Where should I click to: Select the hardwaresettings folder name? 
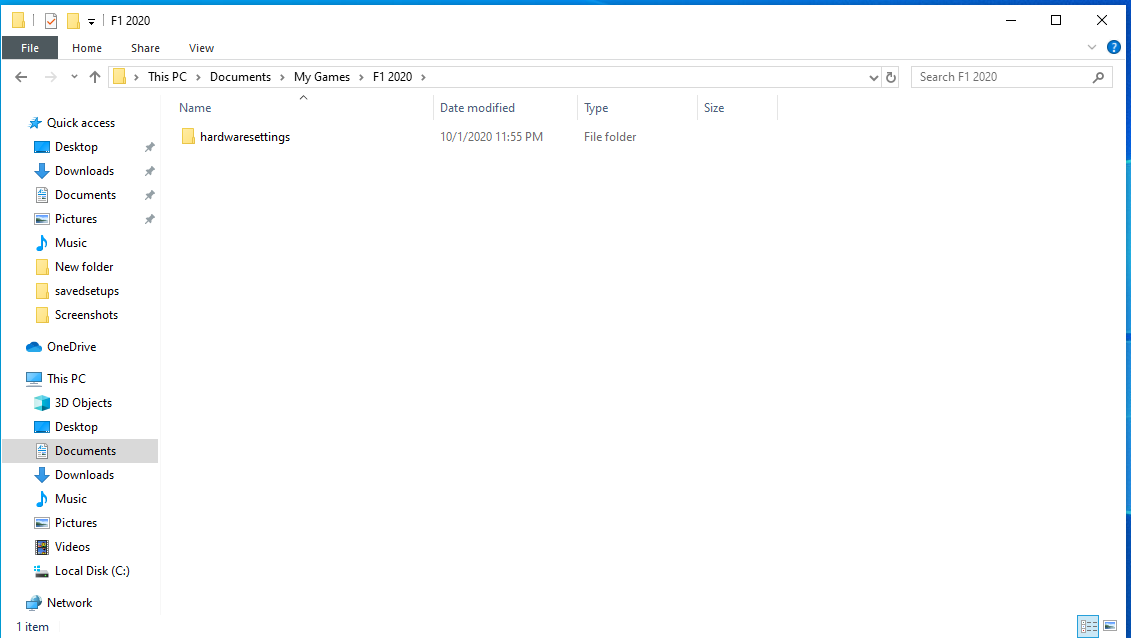(245, 136)
